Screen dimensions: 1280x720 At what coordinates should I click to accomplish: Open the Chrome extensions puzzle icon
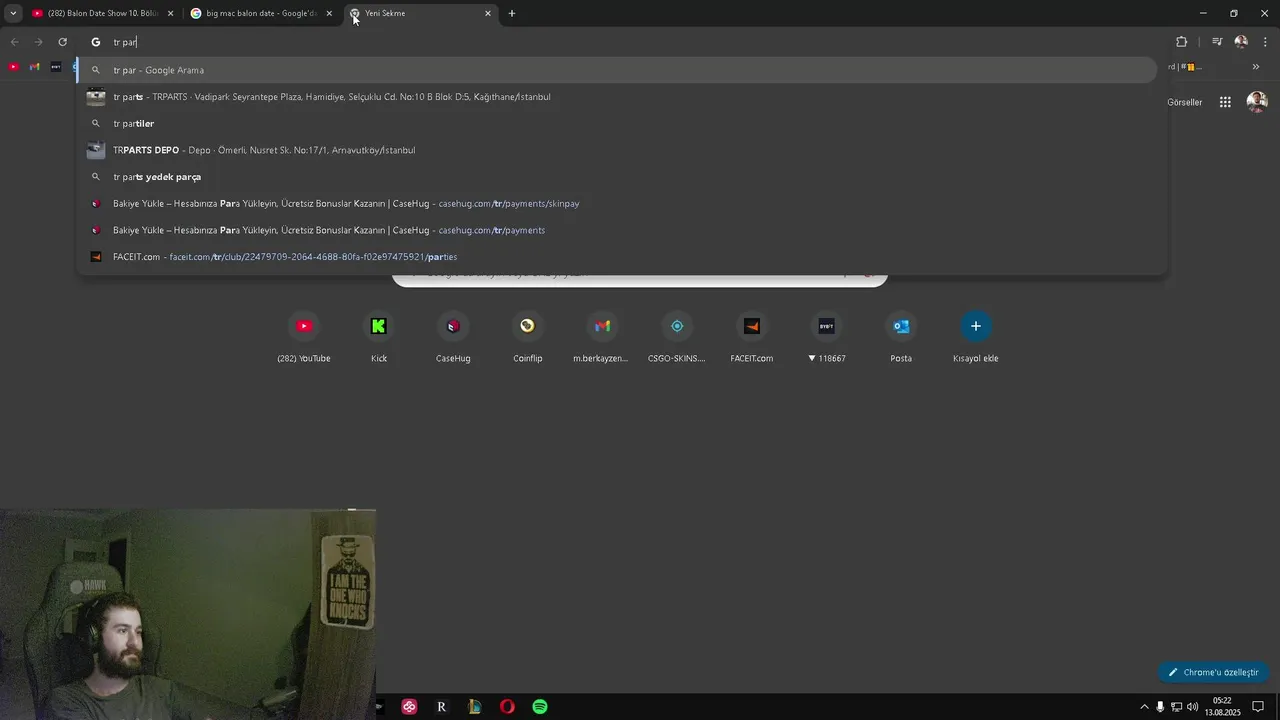1182,42
